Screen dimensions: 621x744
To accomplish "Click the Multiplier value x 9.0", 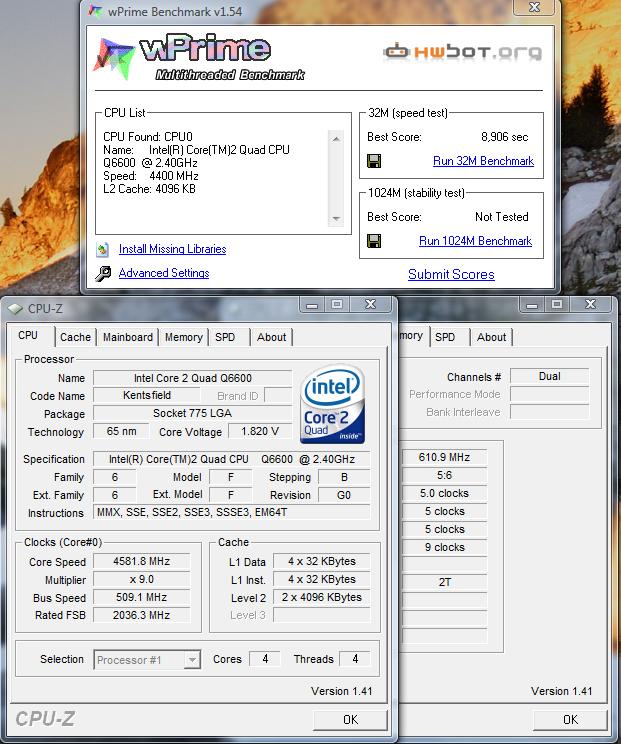I will click(141, 579).
